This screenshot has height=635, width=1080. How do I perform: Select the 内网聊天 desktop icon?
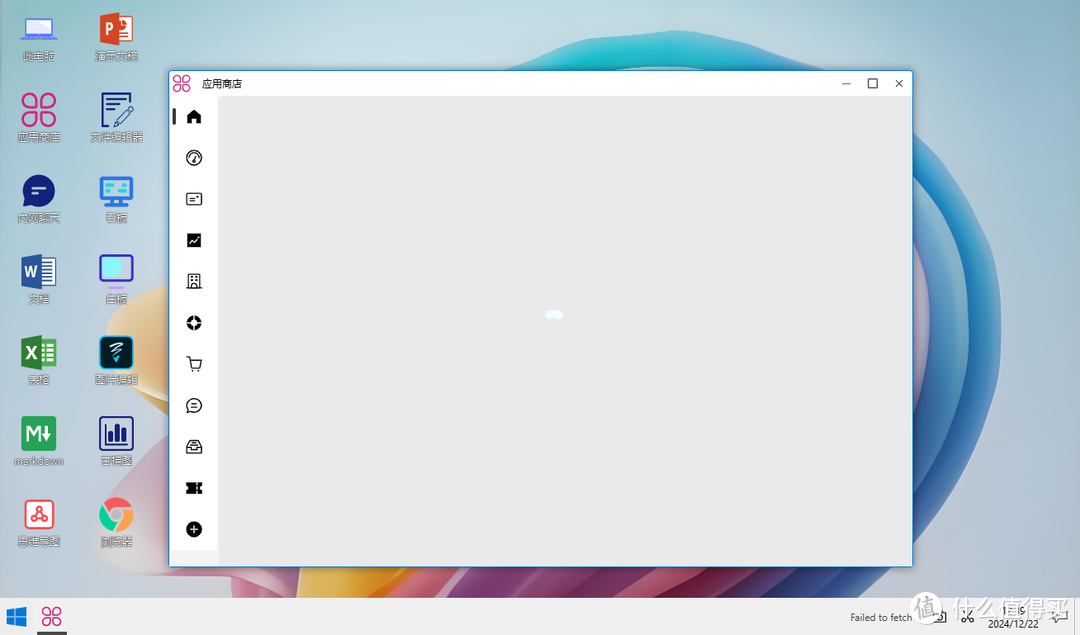(x=39, y=200)
